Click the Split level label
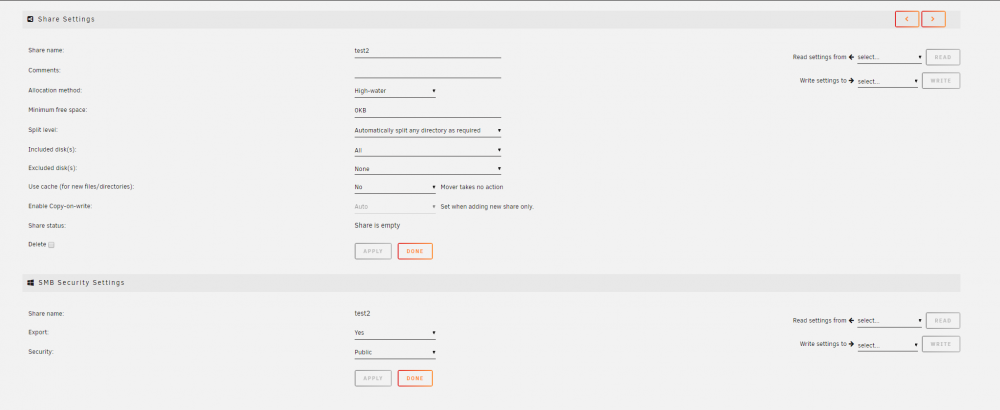Screen dimensions: 1000x410 43,130
